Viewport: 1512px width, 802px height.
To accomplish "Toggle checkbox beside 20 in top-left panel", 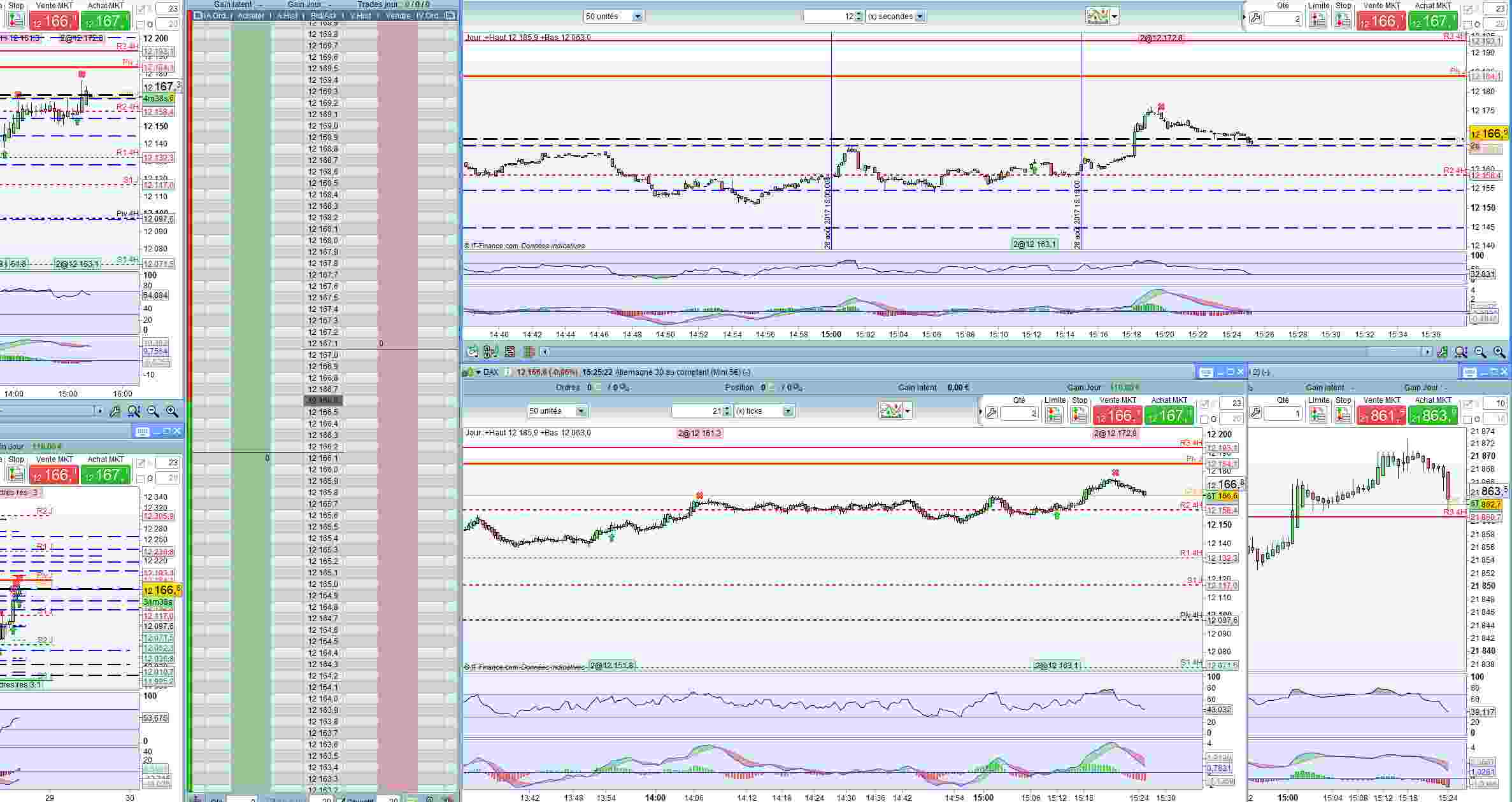I will point(141,25).
